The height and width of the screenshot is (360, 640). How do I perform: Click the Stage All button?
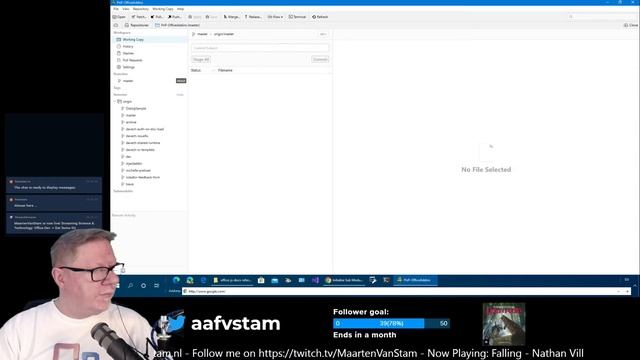click(x=201, y=60)
